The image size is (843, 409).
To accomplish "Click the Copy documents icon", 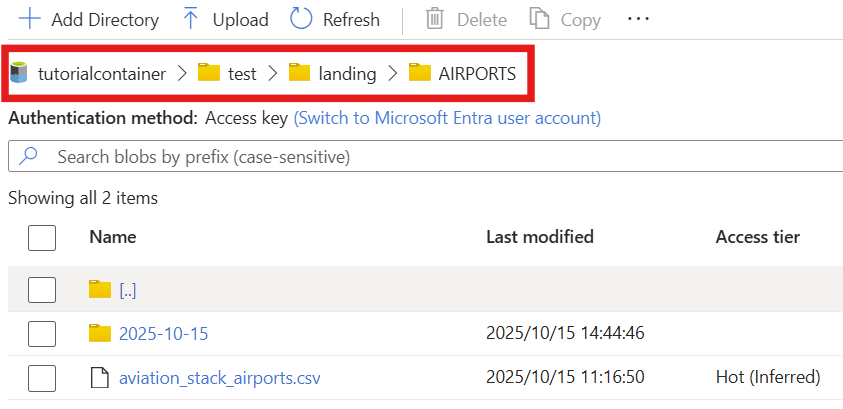I will [540, 19].
